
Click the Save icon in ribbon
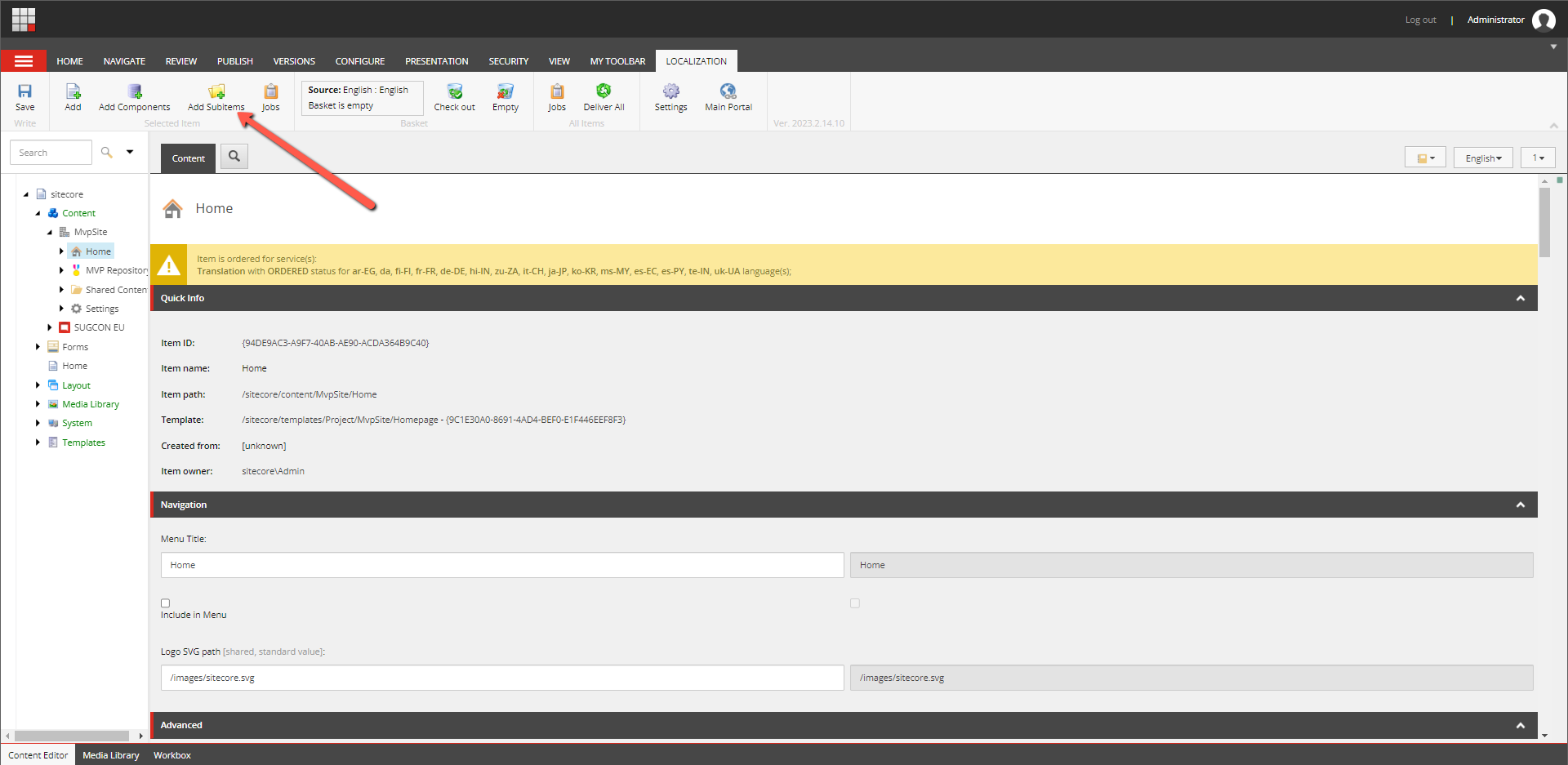click(x=24, y=91)
